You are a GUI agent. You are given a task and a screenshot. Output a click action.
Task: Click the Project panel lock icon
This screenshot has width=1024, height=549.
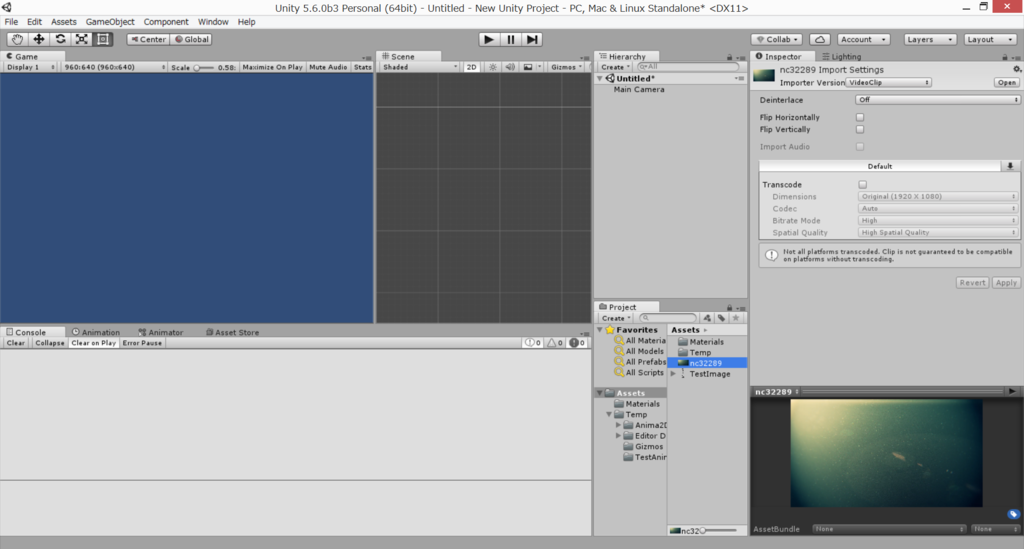(x=729, y=307)
